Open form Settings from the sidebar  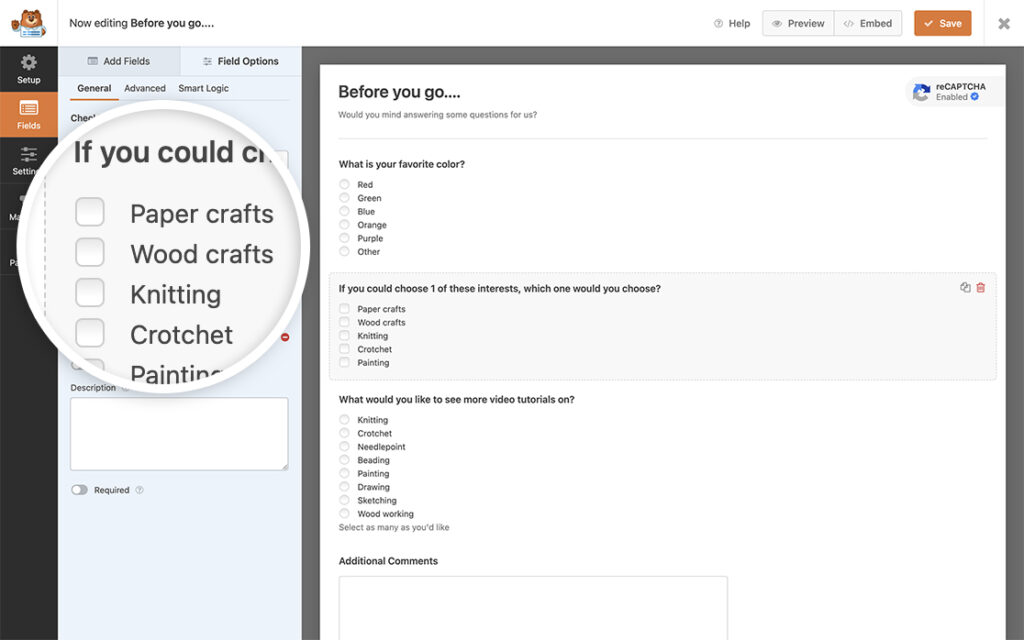pos(28,160)
